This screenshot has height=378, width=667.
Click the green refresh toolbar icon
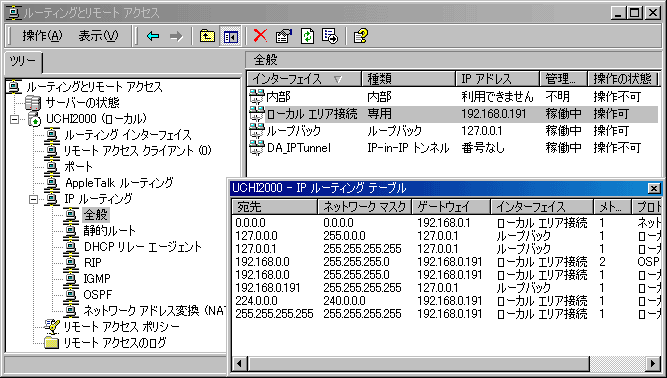coord(307,36)
